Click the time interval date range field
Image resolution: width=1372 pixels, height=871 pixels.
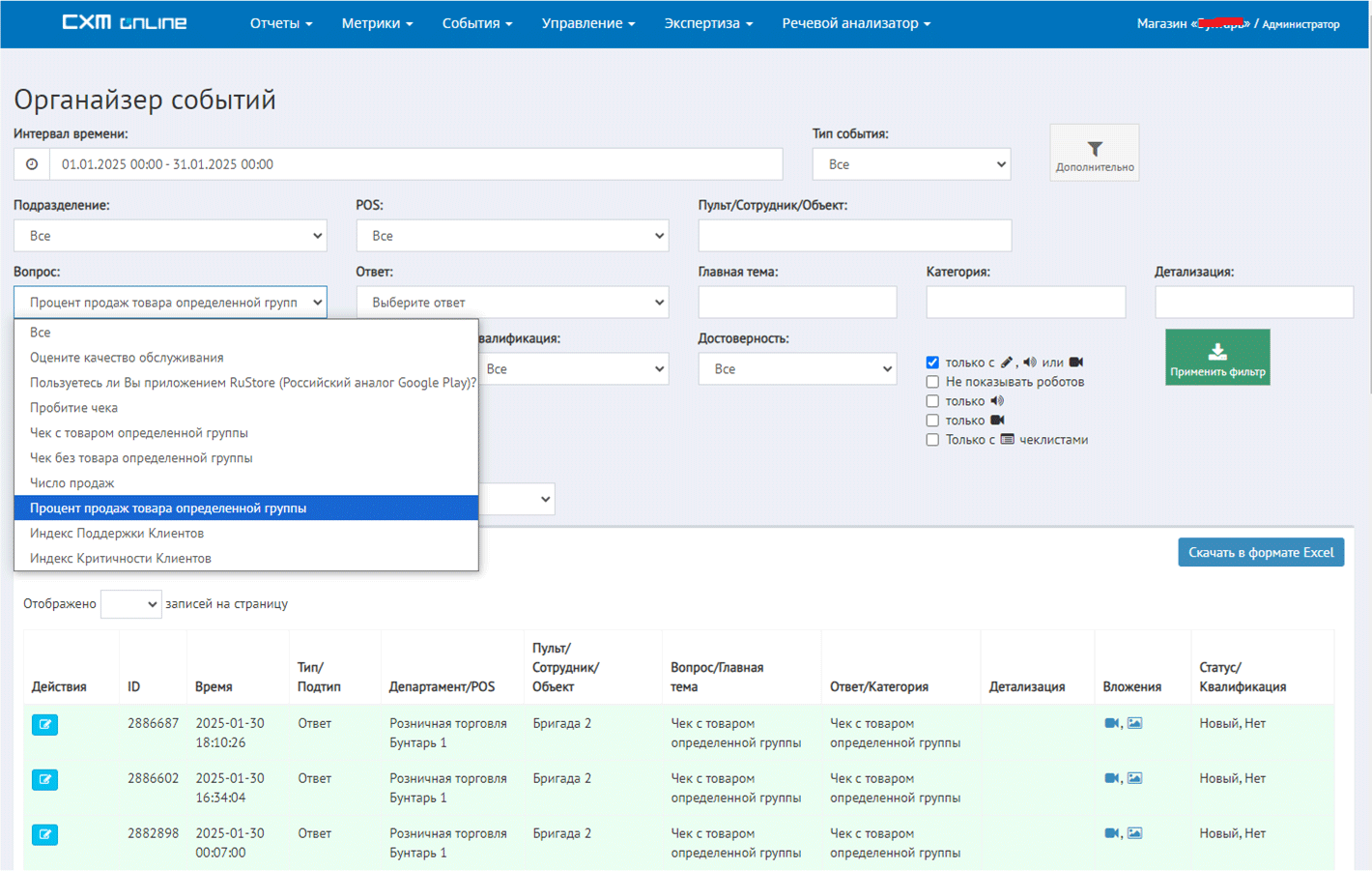tap(415, 164)
